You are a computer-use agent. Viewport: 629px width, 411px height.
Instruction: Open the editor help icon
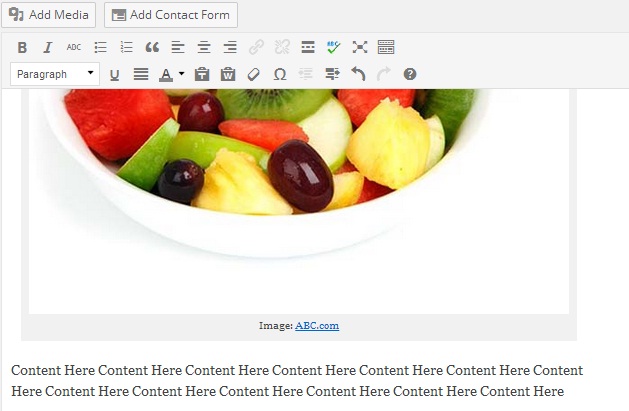click(x=410, y=74)
